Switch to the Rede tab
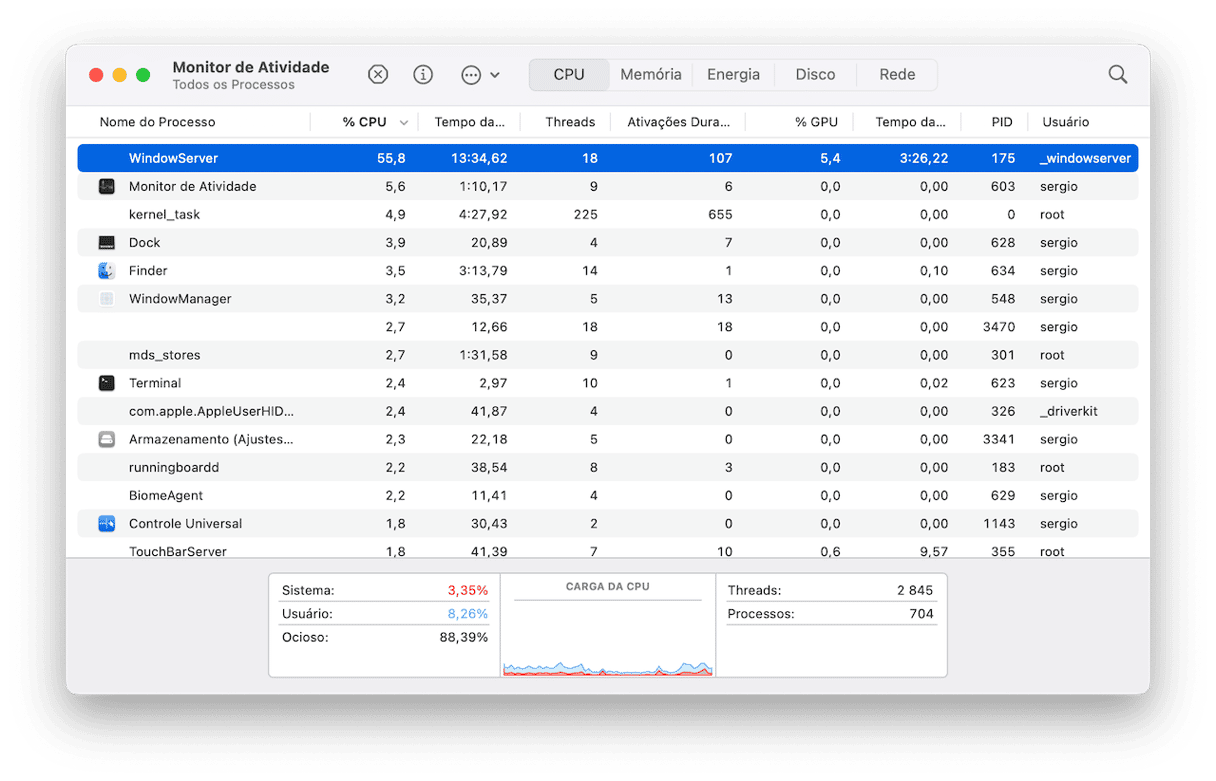 (897, 75)
